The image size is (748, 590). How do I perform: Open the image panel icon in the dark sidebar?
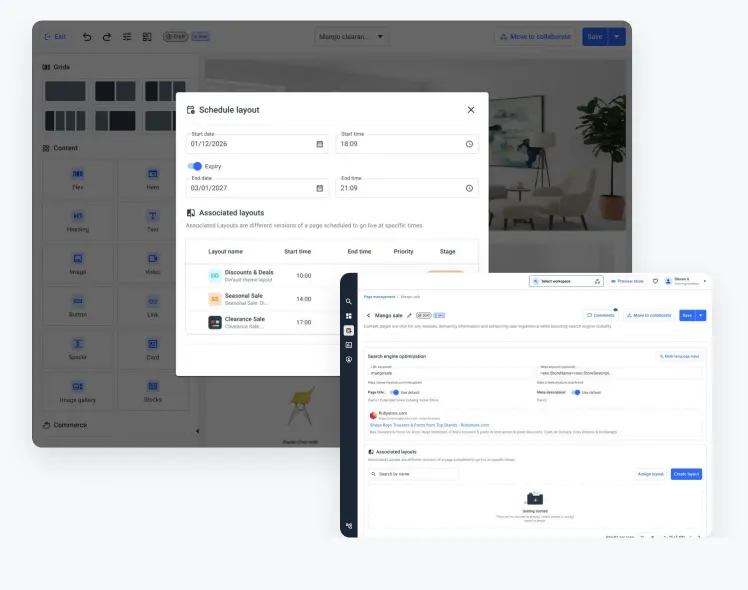click(x=349, y=345)
